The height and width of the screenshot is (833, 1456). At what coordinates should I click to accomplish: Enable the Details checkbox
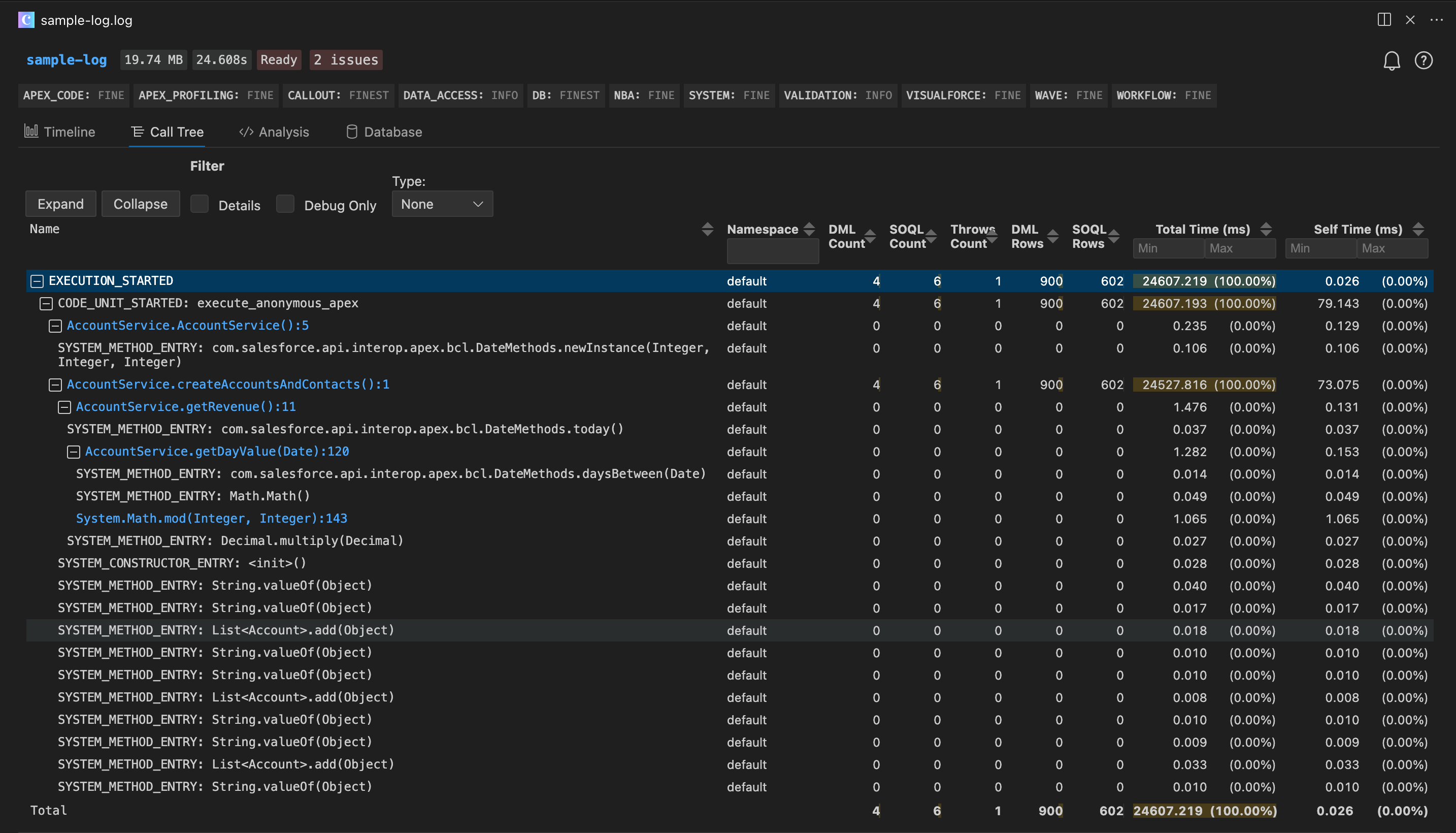pos(200,204)
